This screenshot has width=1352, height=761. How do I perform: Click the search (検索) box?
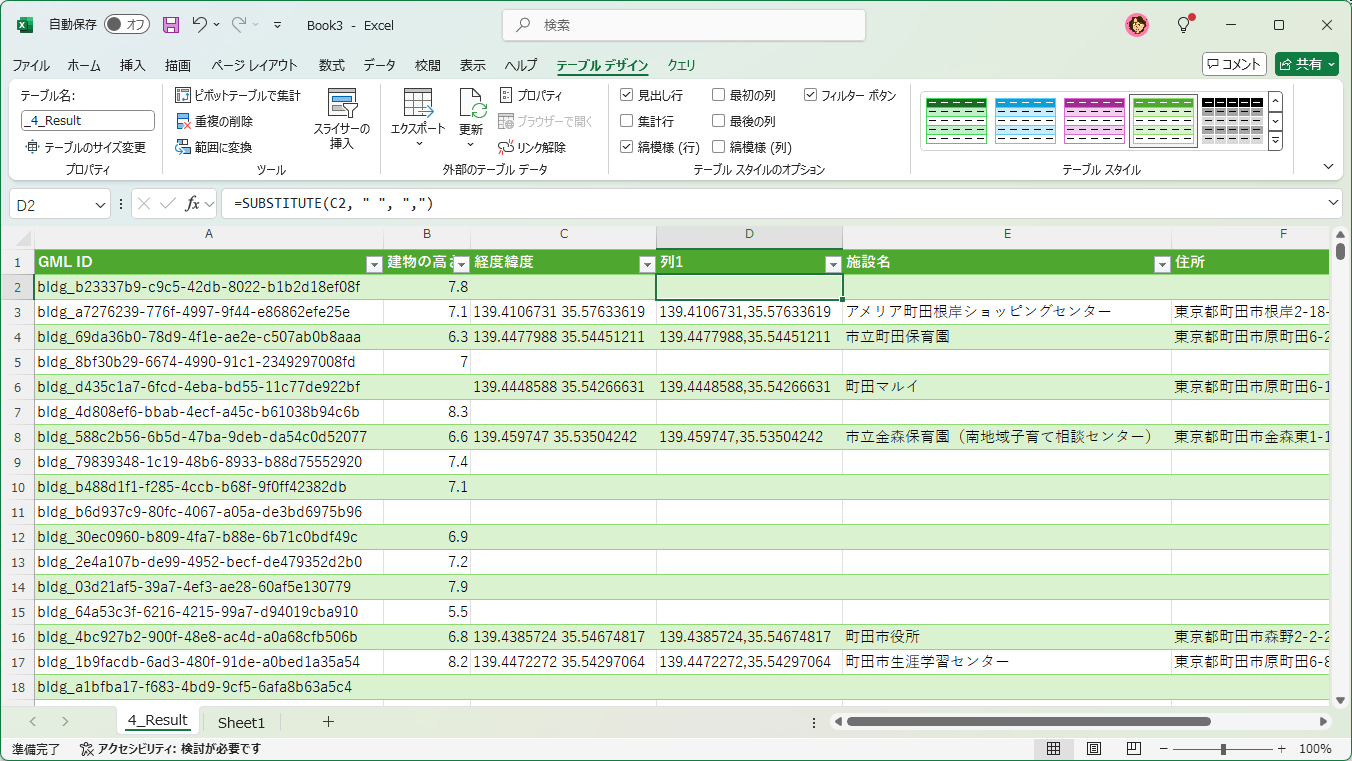(683, 25)
